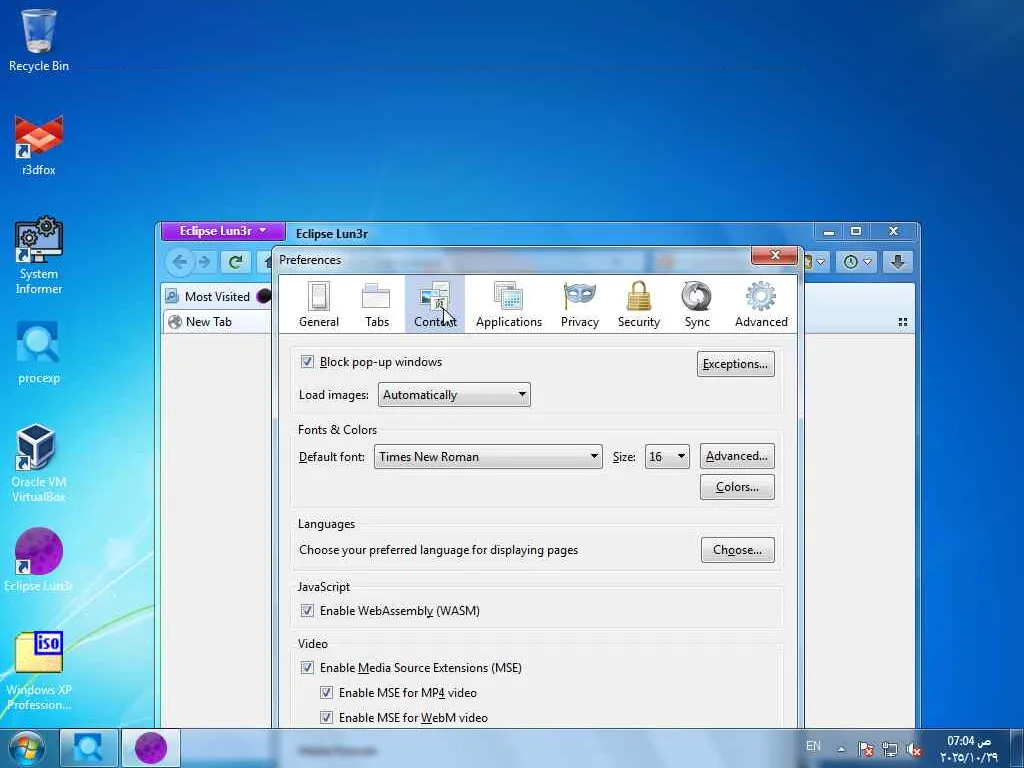Viewport: 1024px width, 768px height.
Task: Click the Most Visited bookmarks icon
Action: 172,296
